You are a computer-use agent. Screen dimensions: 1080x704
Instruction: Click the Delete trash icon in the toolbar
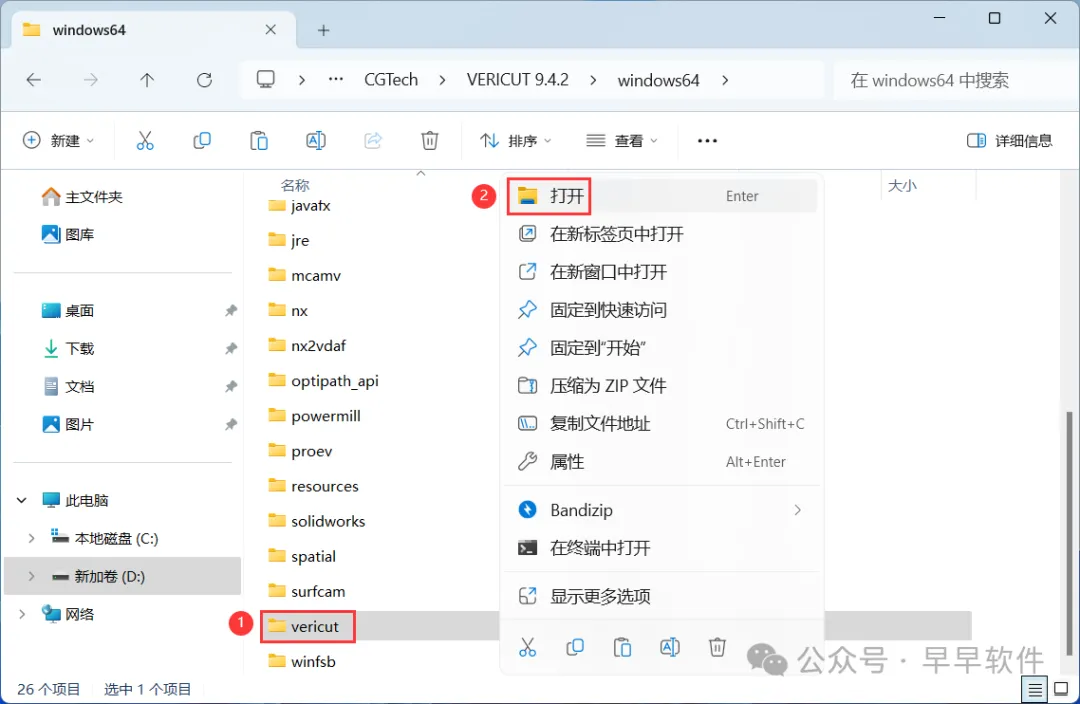click(x=430, y=141)
